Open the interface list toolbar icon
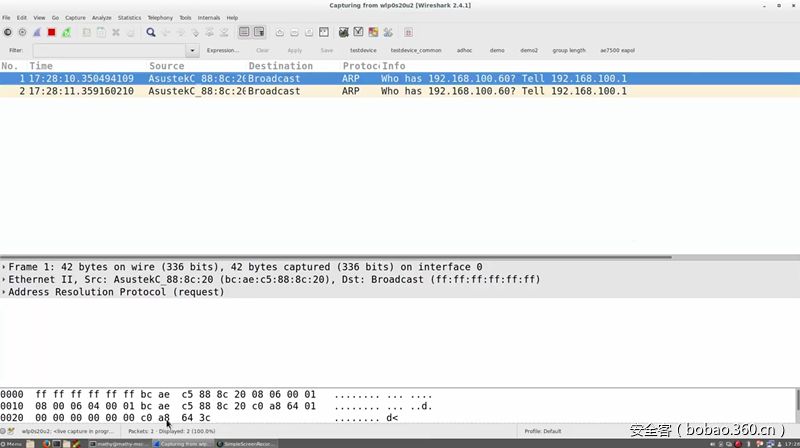 8,32
